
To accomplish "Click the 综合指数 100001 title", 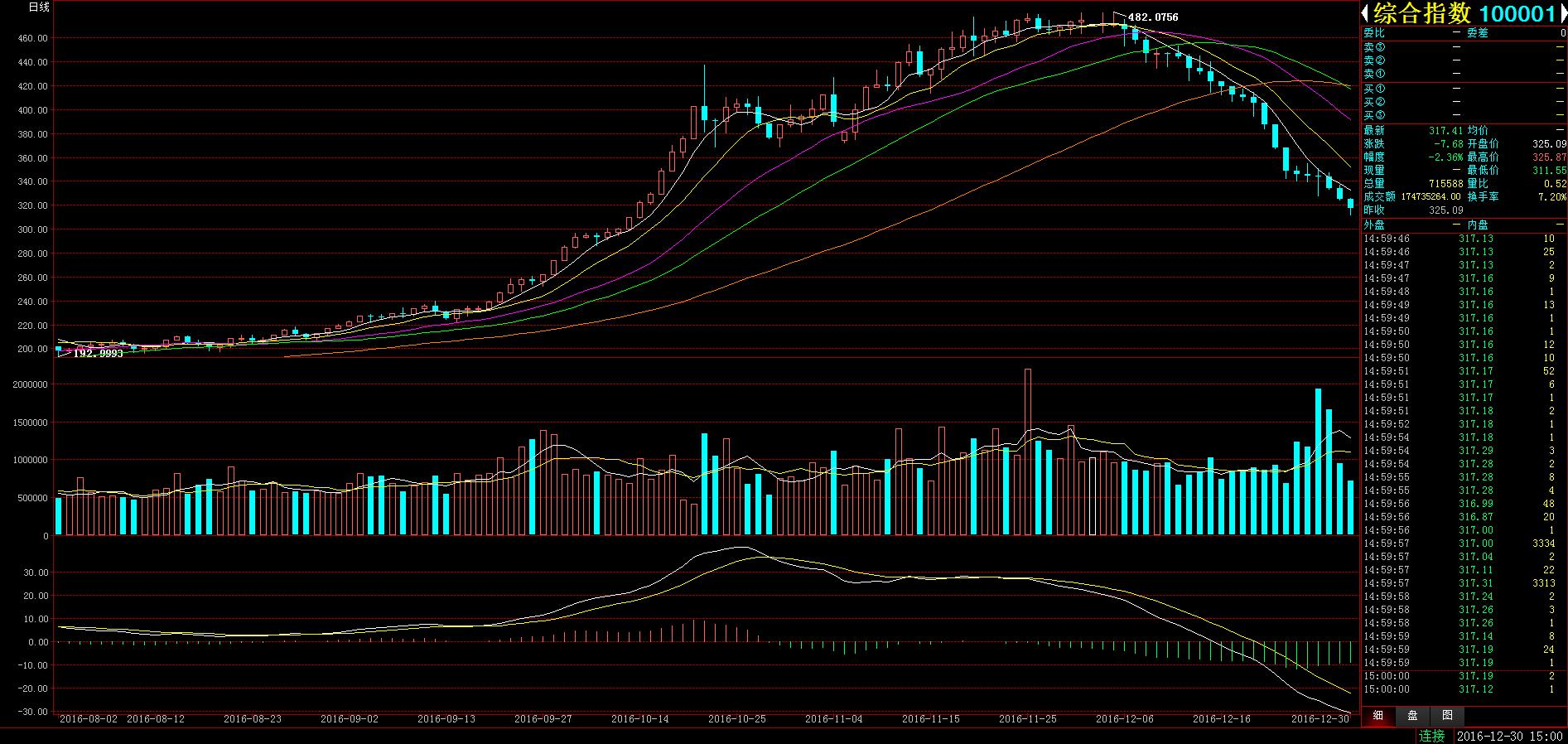I will 1464,13.
